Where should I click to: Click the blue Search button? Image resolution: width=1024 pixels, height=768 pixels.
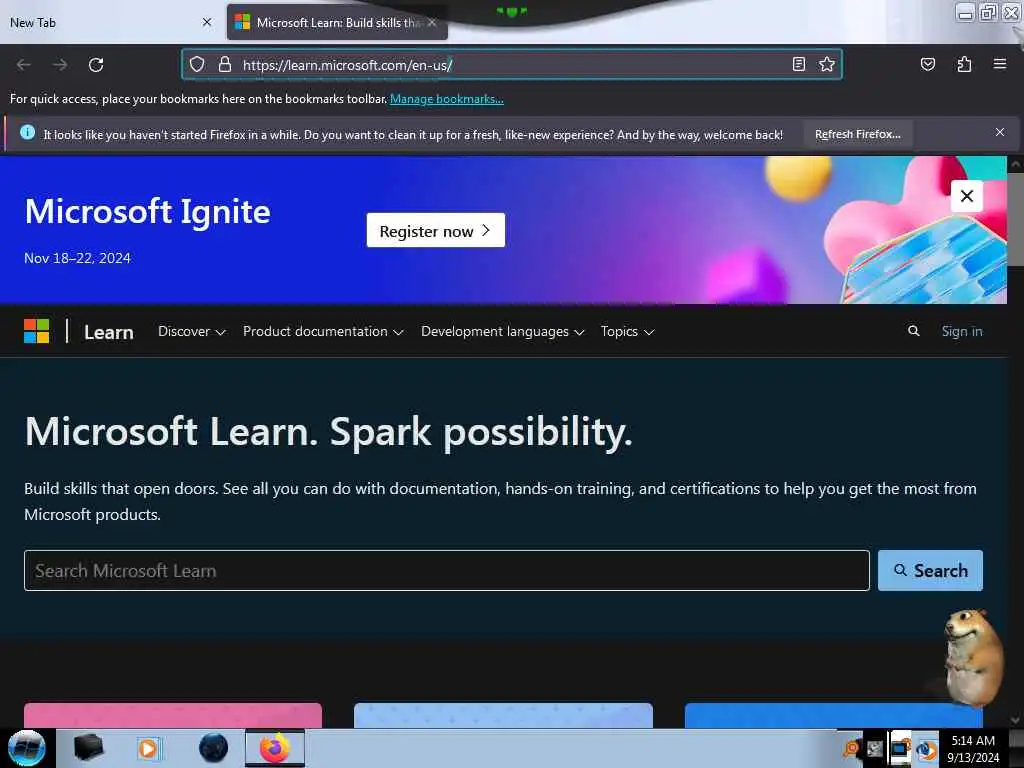pyautogui.click(x=930, y=571)
